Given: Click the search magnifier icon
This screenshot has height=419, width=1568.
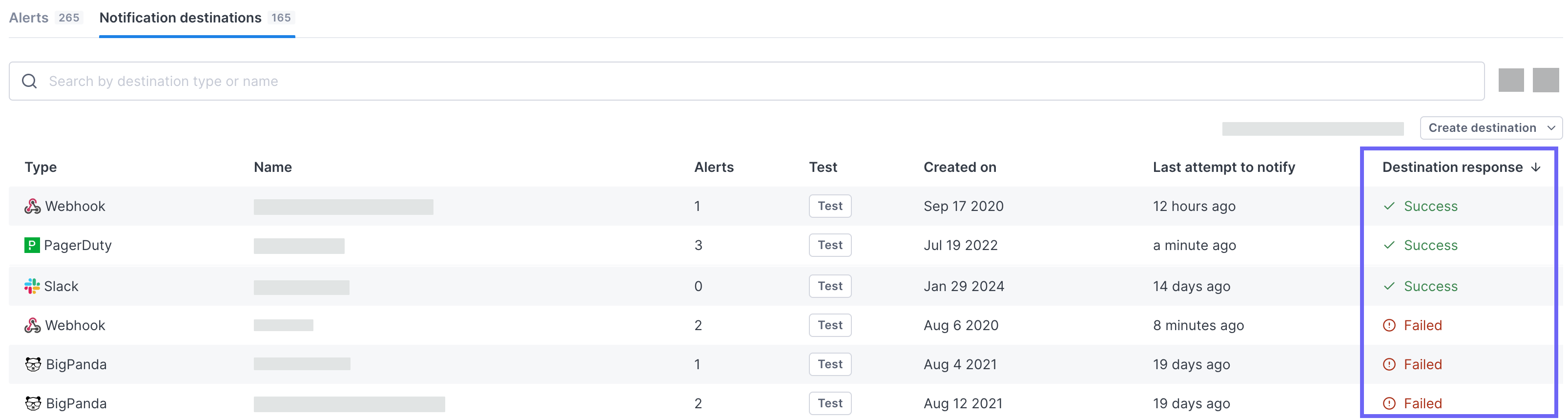Looking at the screenshot, I should pyautogui.click(x=29, y=81).
